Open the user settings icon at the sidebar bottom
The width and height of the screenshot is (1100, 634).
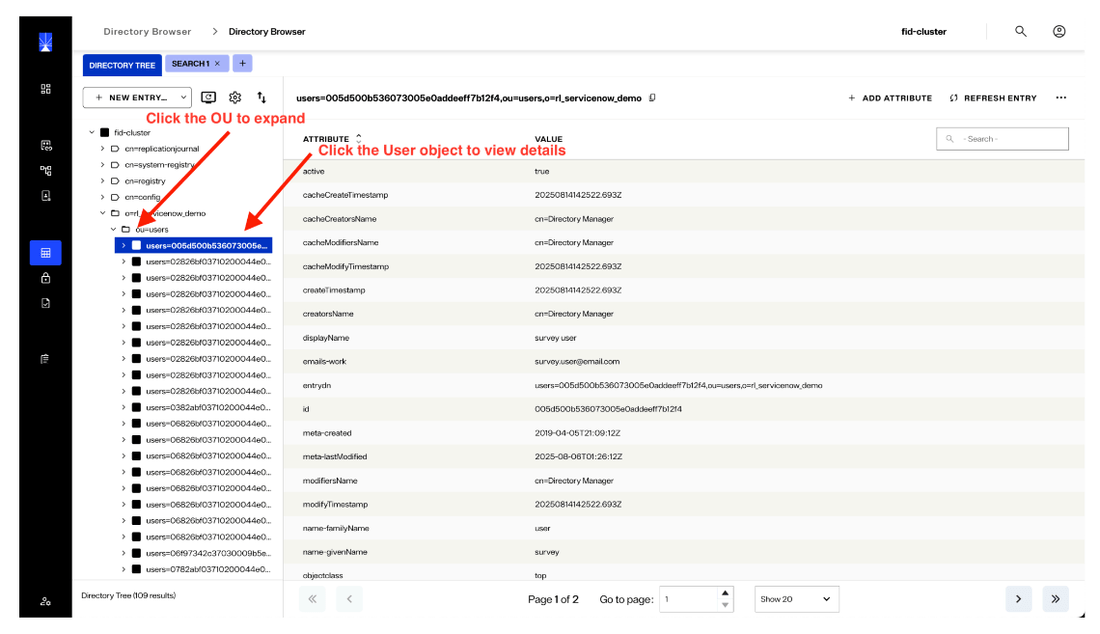(x=46, y=602)
